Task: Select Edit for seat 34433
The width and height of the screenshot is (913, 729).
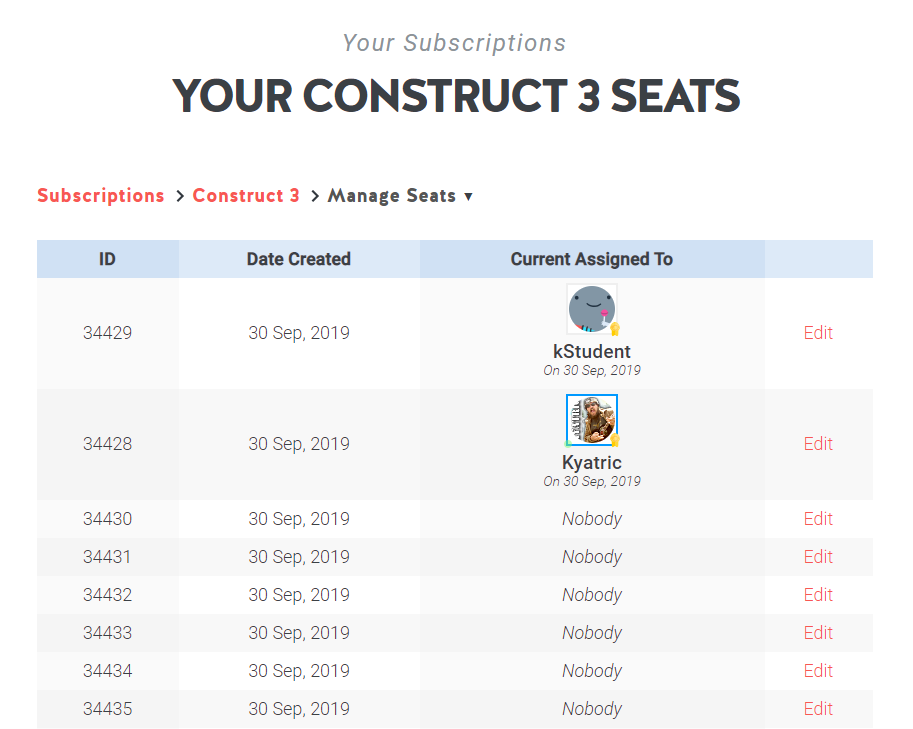Action: point(818,633)
